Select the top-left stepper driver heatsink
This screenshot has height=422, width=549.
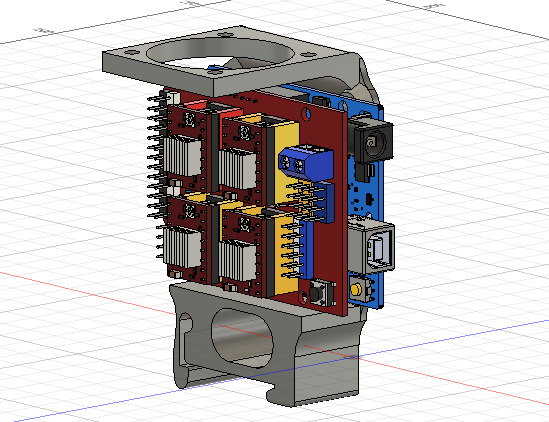tap(182, 156)
